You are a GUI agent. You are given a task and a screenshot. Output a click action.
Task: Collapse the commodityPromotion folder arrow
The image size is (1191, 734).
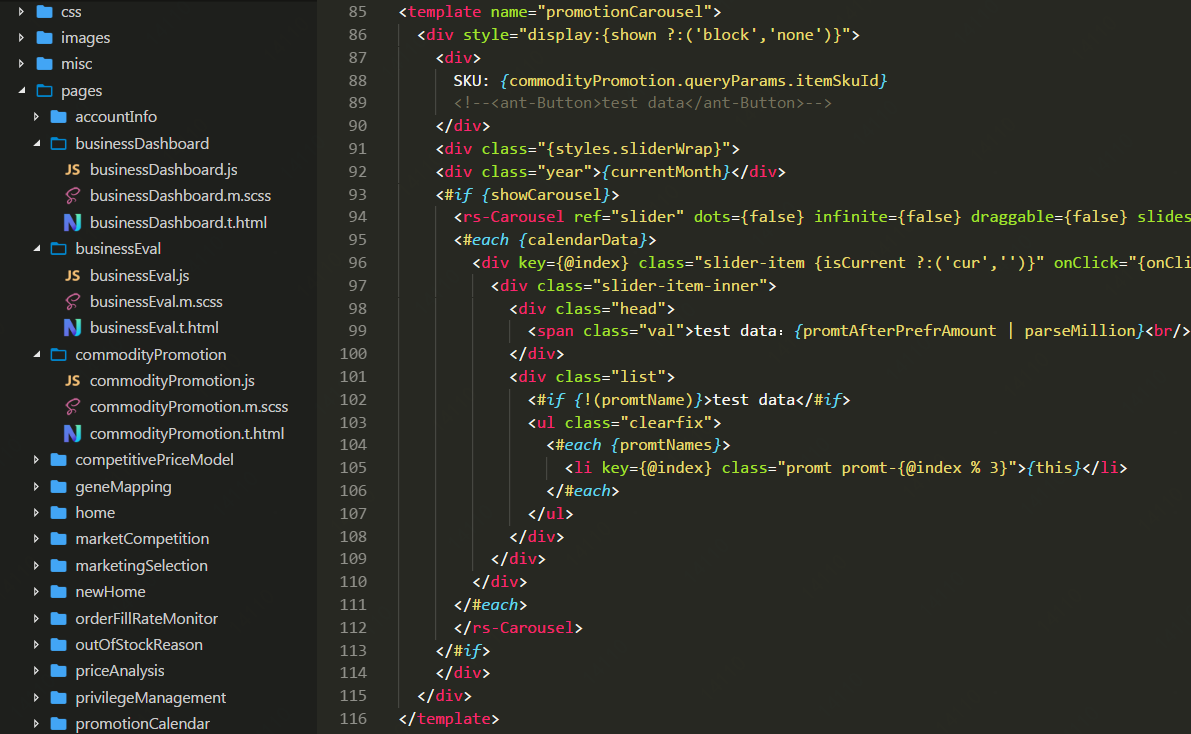[x=36, y=355]
